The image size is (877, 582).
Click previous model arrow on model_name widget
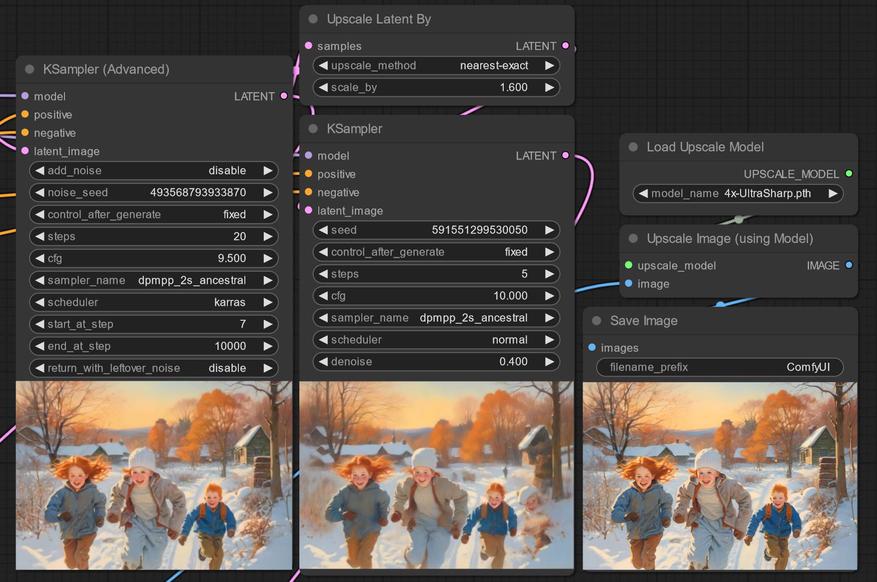pyautogui.click(x=643, y=193)
